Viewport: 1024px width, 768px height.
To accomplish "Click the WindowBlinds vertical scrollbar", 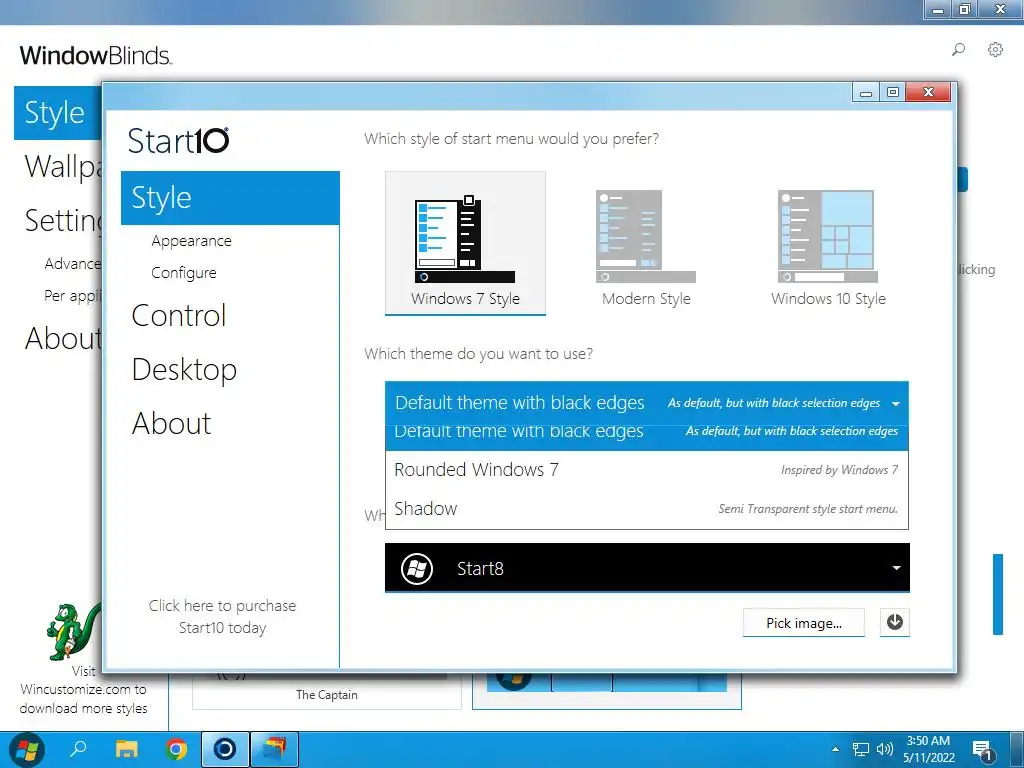I will pos(997,594).
